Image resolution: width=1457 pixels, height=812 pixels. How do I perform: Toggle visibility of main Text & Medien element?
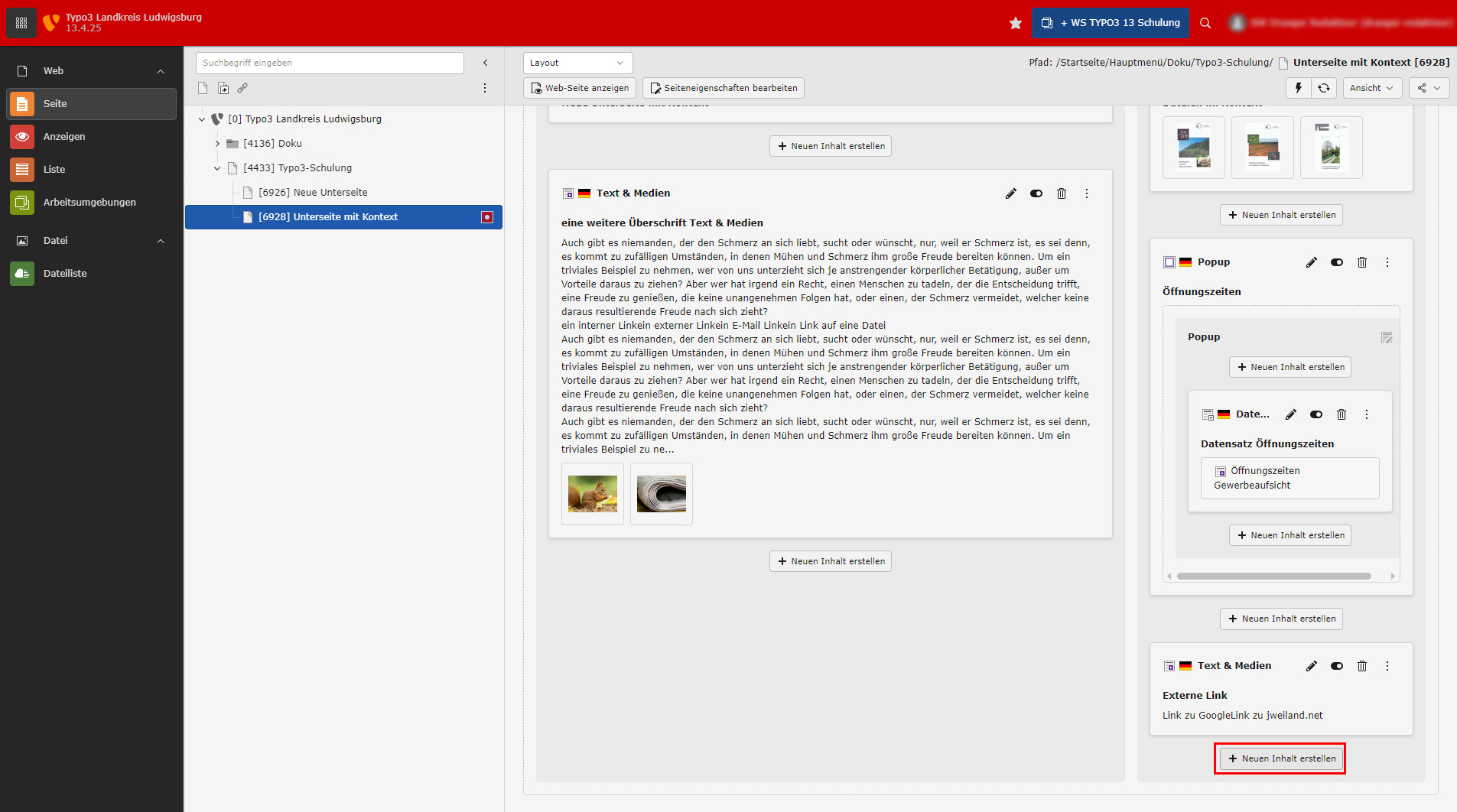[1036, 193]
